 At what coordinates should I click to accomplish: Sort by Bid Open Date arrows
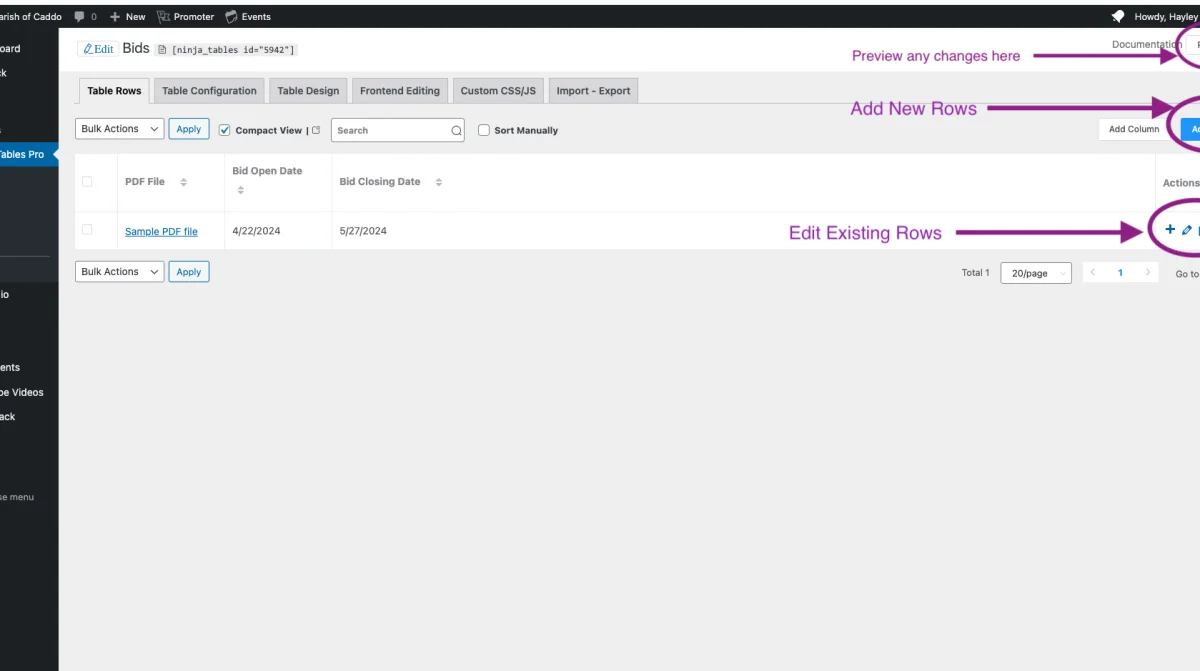240,189
